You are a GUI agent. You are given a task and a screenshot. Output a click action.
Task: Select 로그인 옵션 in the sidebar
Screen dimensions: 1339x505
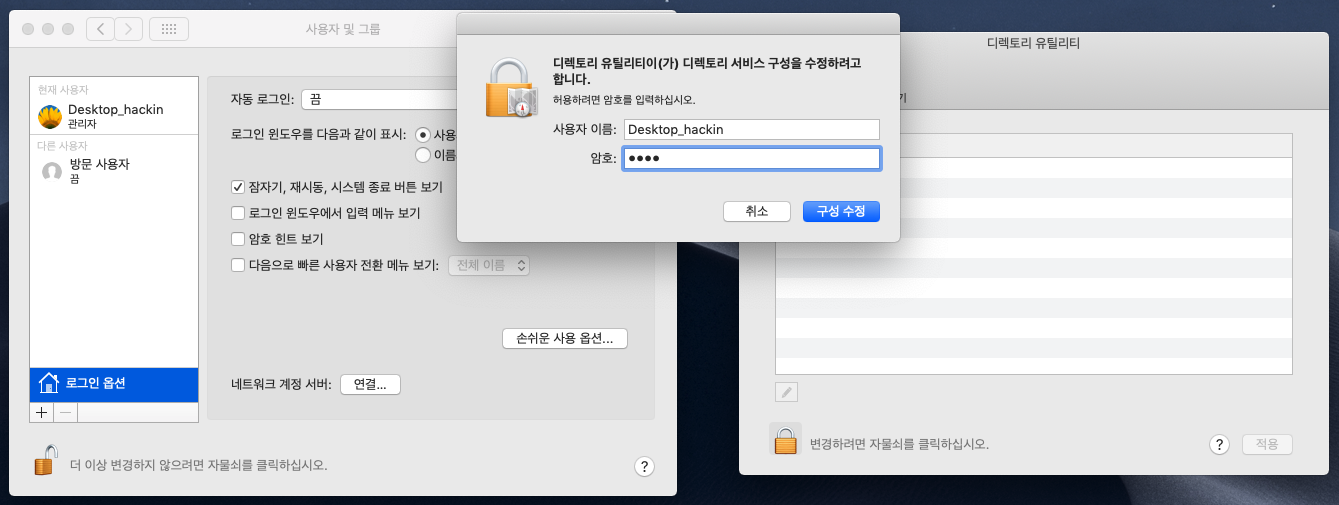[114, 383]
